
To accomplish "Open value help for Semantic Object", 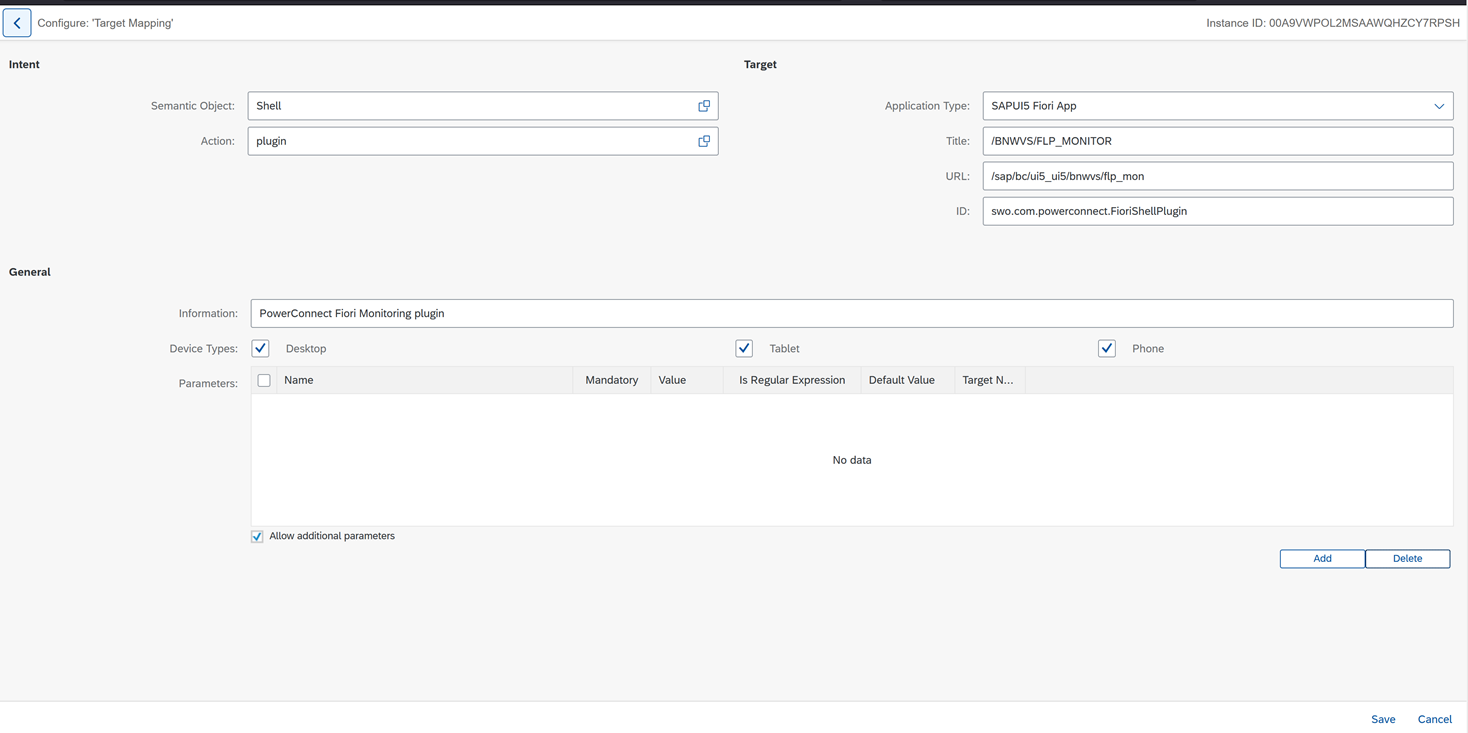I will pyautogui.click(x=704, y=106).
